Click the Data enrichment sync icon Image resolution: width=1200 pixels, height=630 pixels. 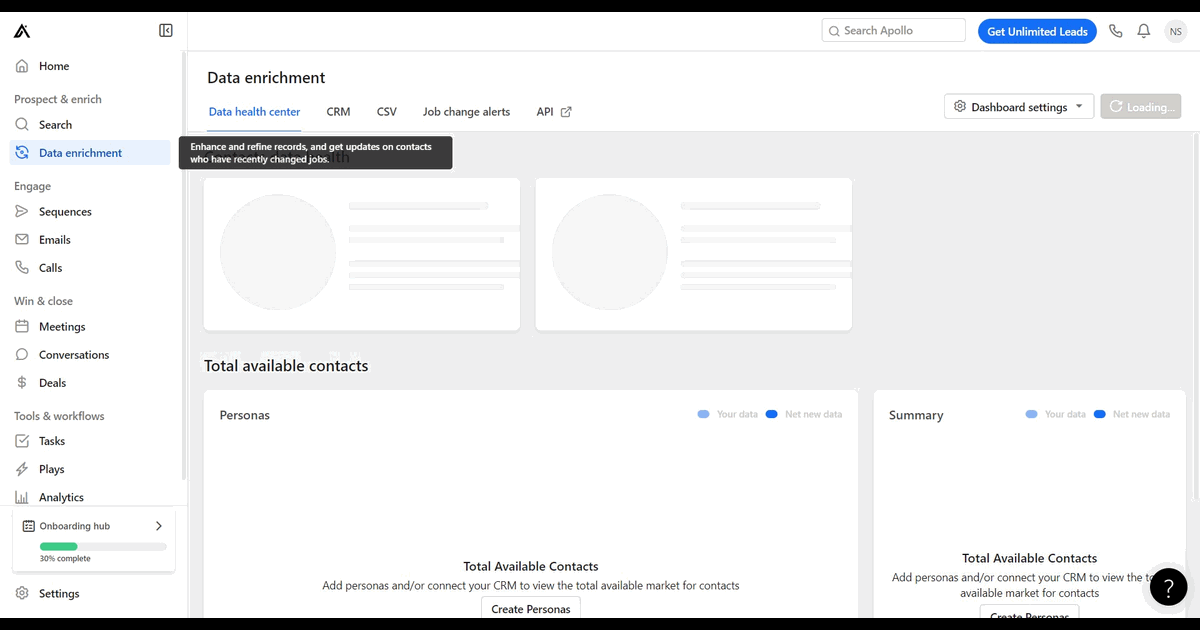(22, 153)
